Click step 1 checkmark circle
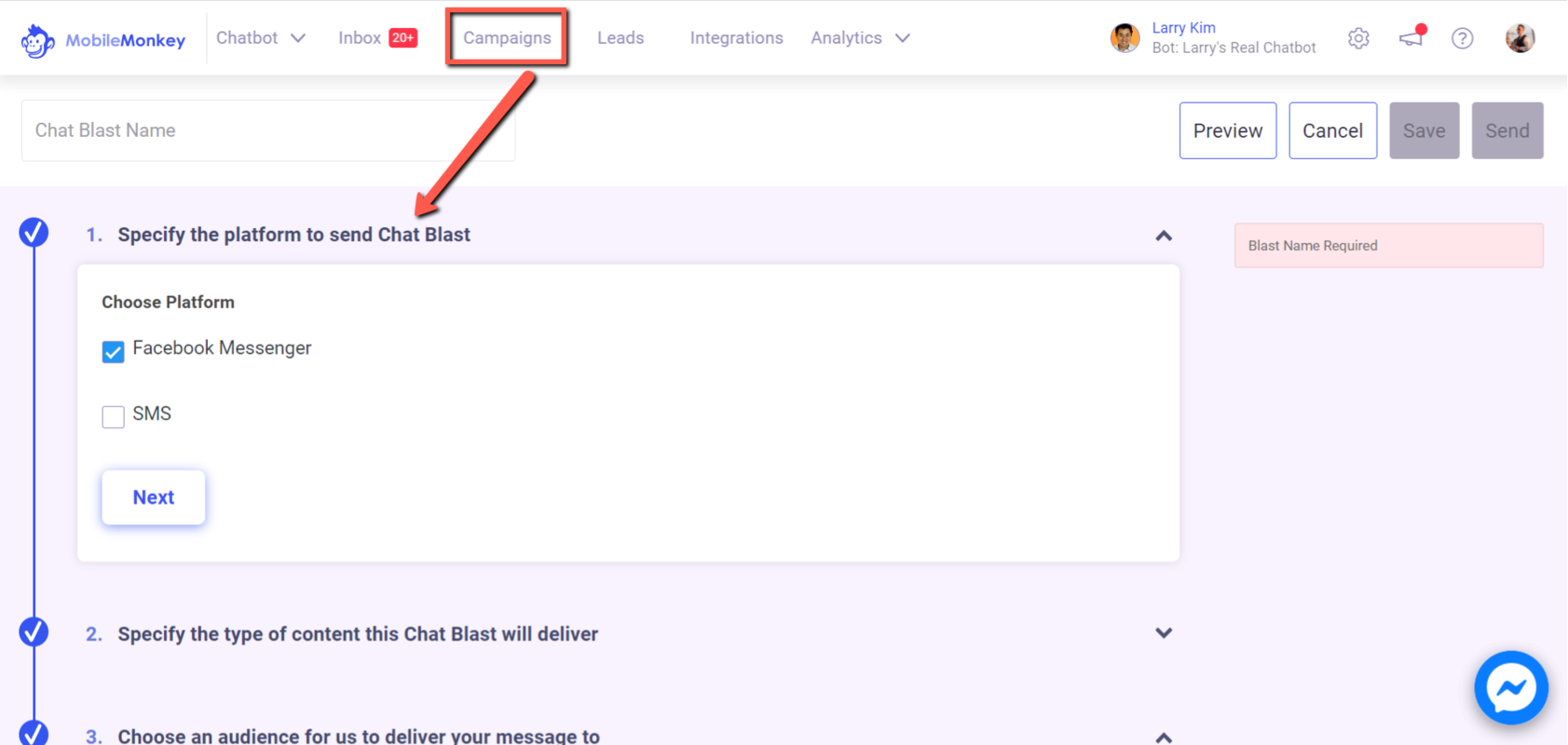The height and width of the screenshot is (745, 1568). pyautogui.click(x=34, y=232)
